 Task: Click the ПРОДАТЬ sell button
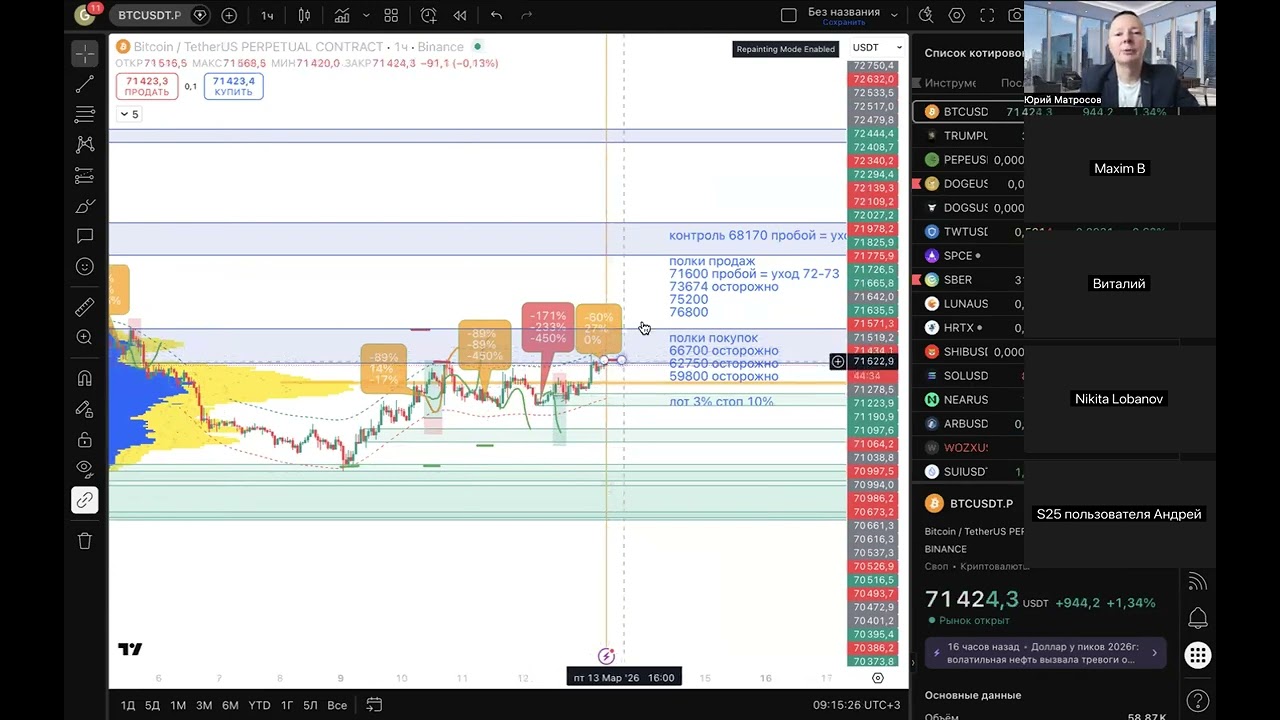(147, 86)
